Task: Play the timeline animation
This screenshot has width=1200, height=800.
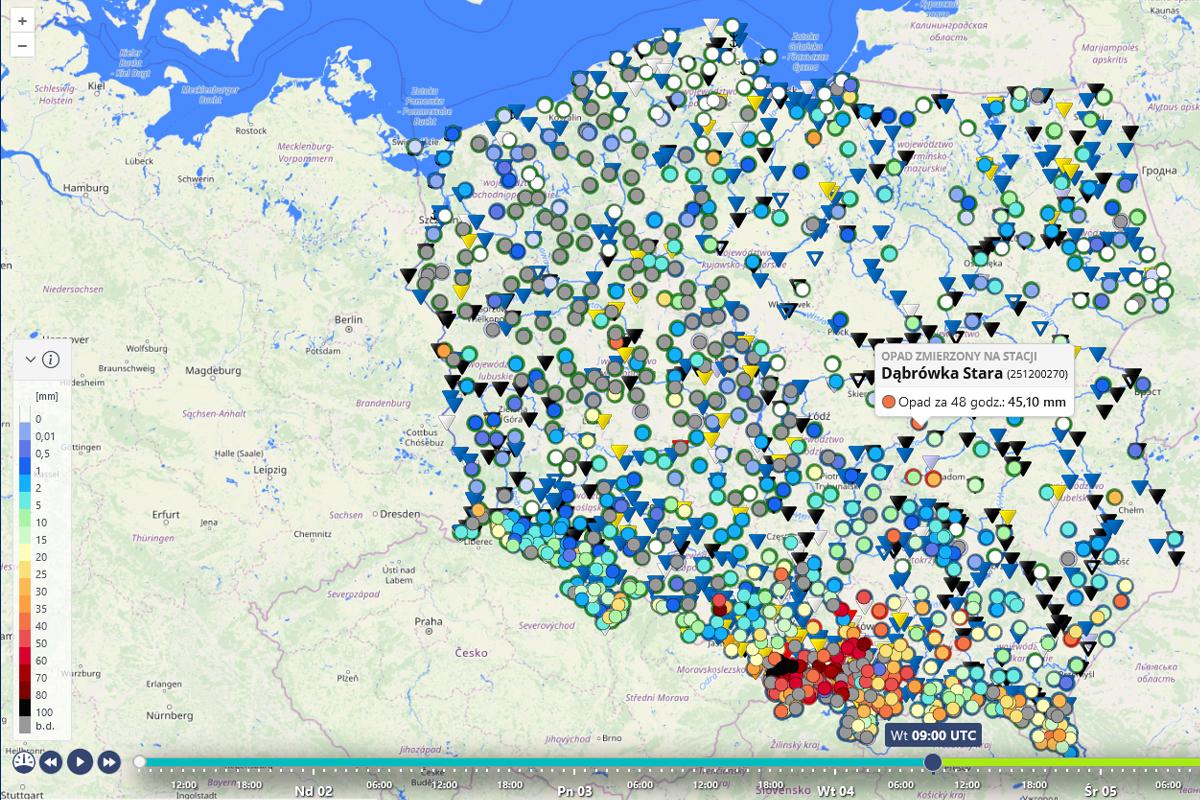Action: pos(80,762)
